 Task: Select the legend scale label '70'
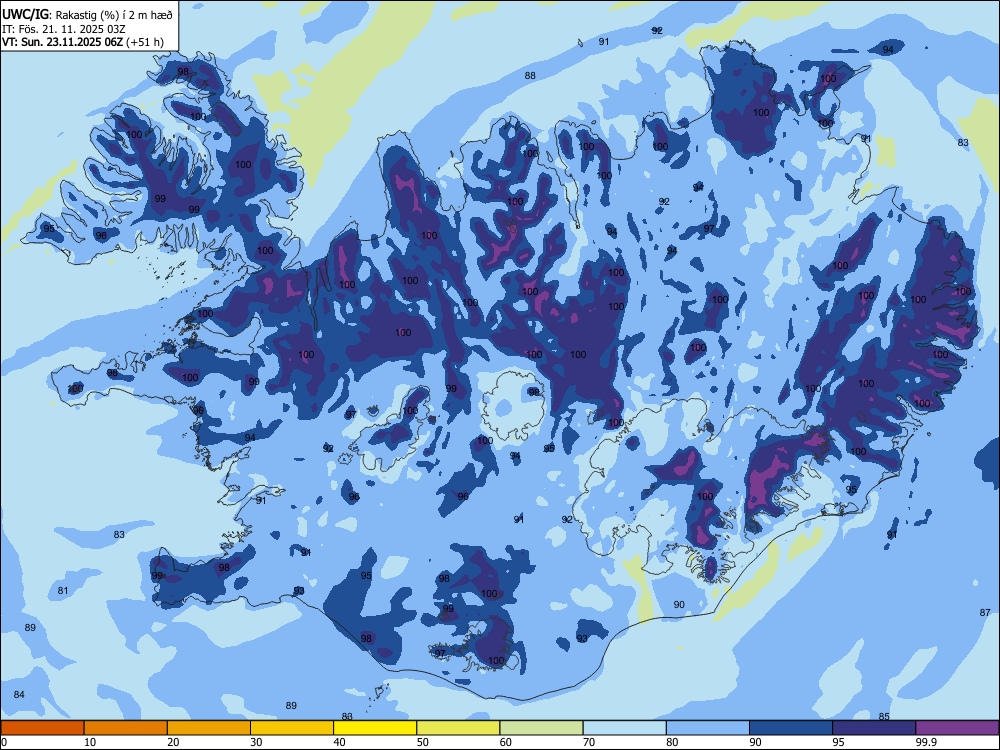pyautogui.click(x=589, y=742)
